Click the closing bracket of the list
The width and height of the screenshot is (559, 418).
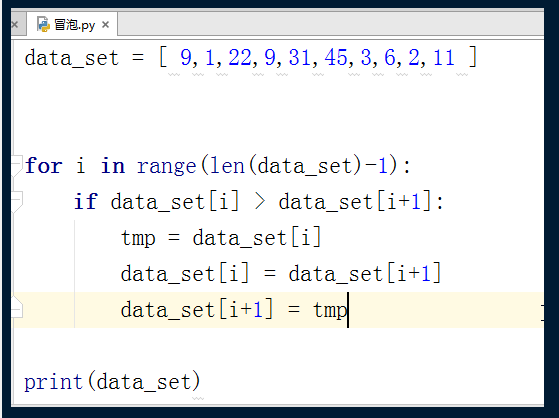473,57
